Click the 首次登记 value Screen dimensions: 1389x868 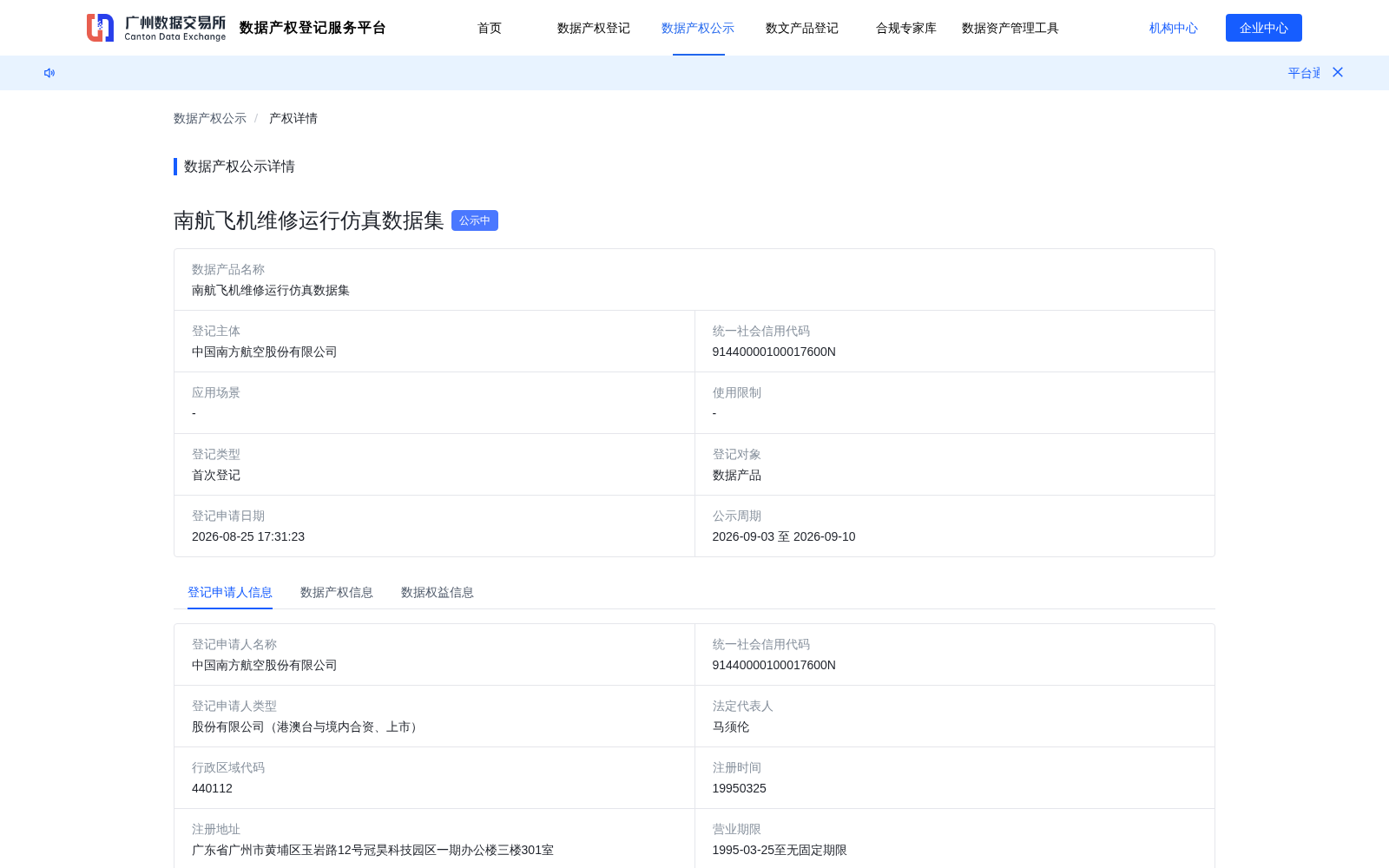point(216,475)
